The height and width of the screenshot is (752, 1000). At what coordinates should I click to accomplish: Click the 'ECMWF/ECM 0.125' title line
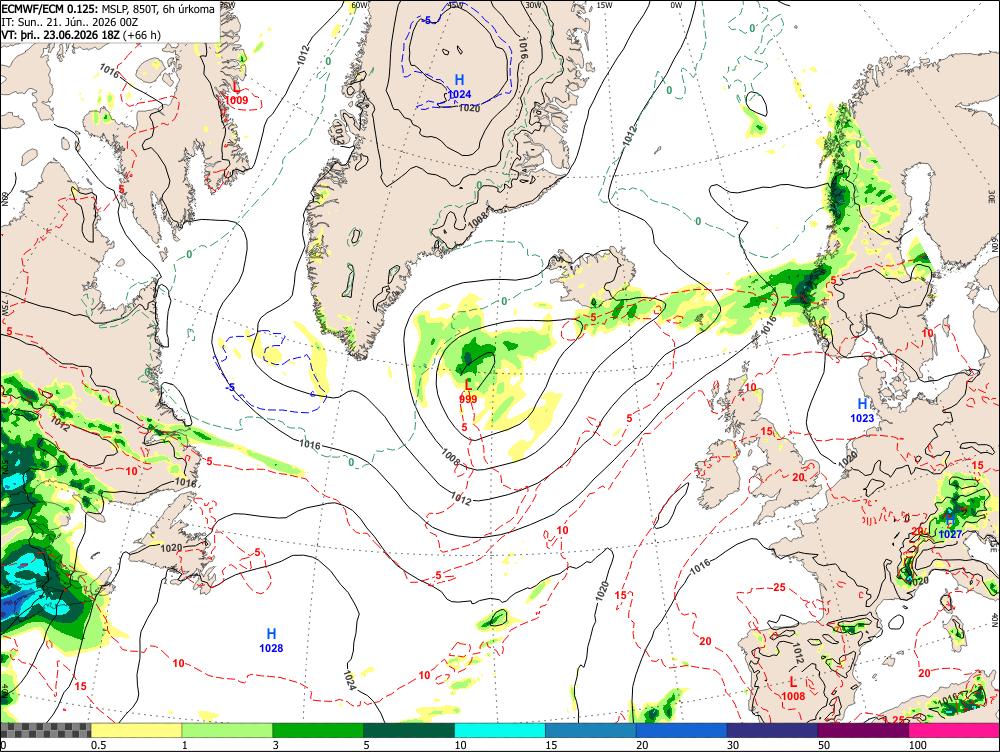[x=108, y=9]
